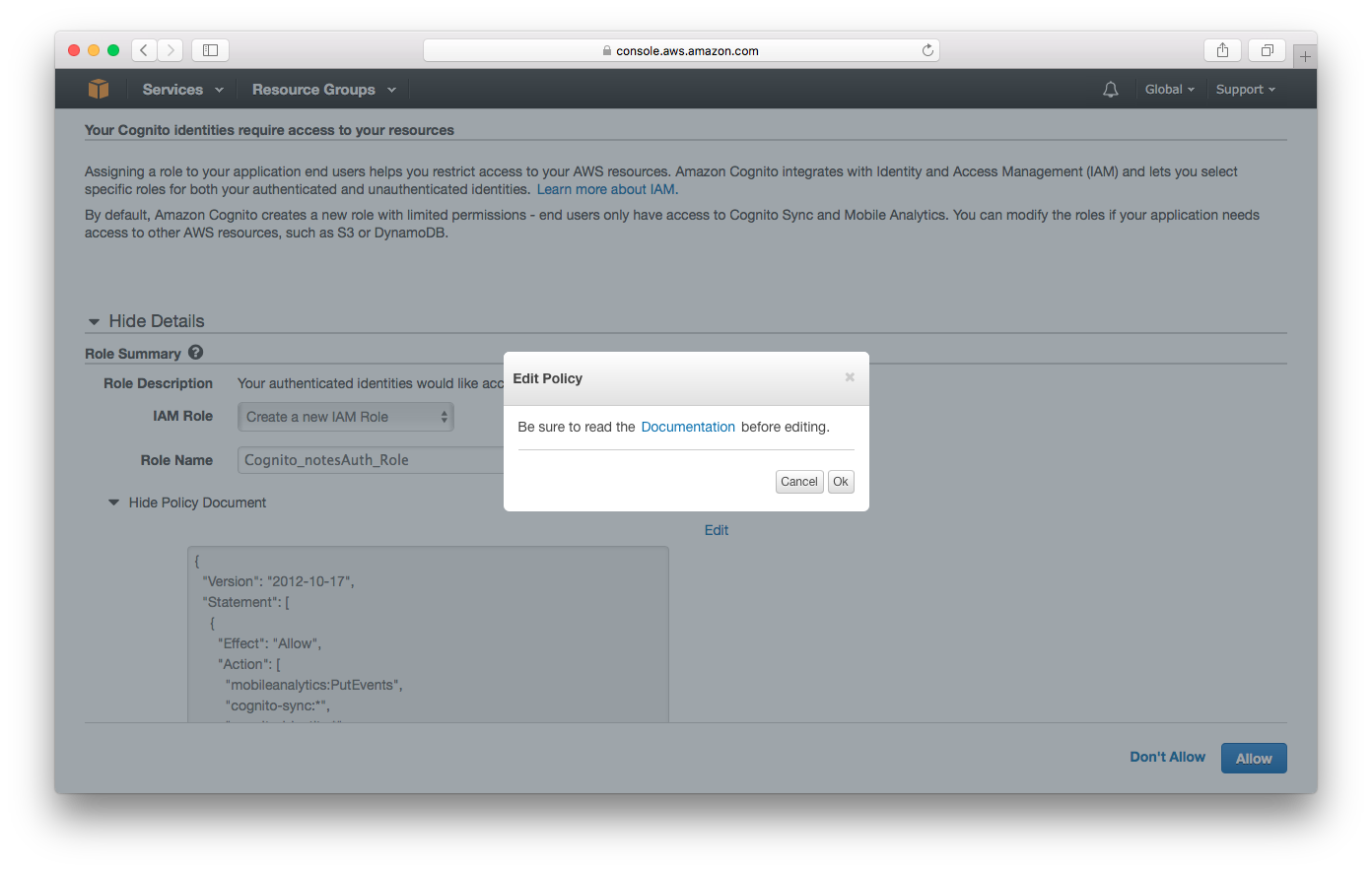Click the "cognito-sync:*" policy line
1372x872 pixels.
pos(277,705)
